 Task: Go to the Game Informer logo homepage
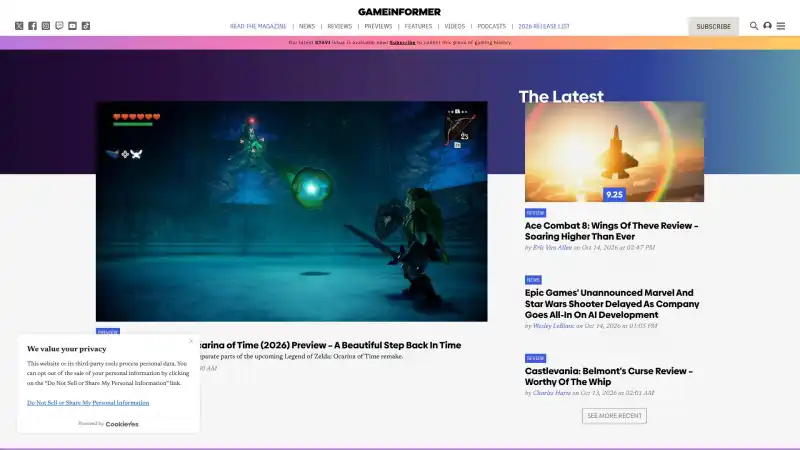click(399, 12)
